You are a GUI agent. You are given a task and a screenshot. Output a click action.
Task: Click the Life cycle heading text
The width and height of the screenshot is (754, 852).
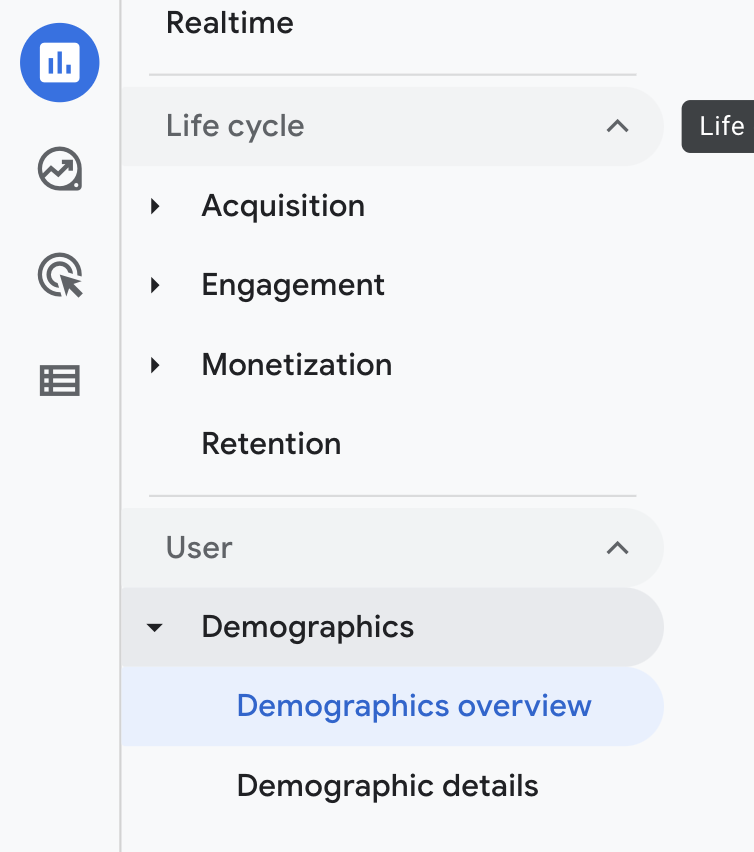pyautogui.click(x=235, y=127)
